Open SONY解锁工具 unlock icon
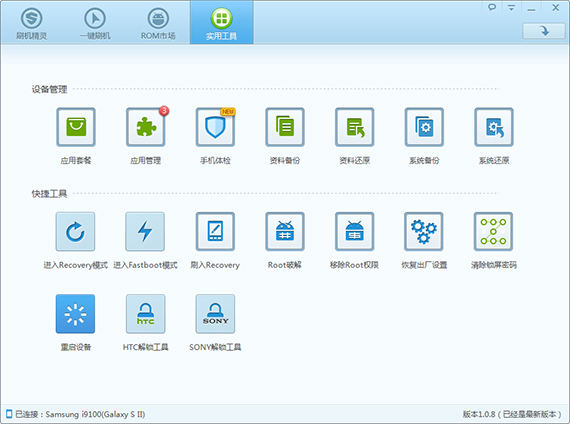Viewport: 570px width, 424px height. (215, 314)
